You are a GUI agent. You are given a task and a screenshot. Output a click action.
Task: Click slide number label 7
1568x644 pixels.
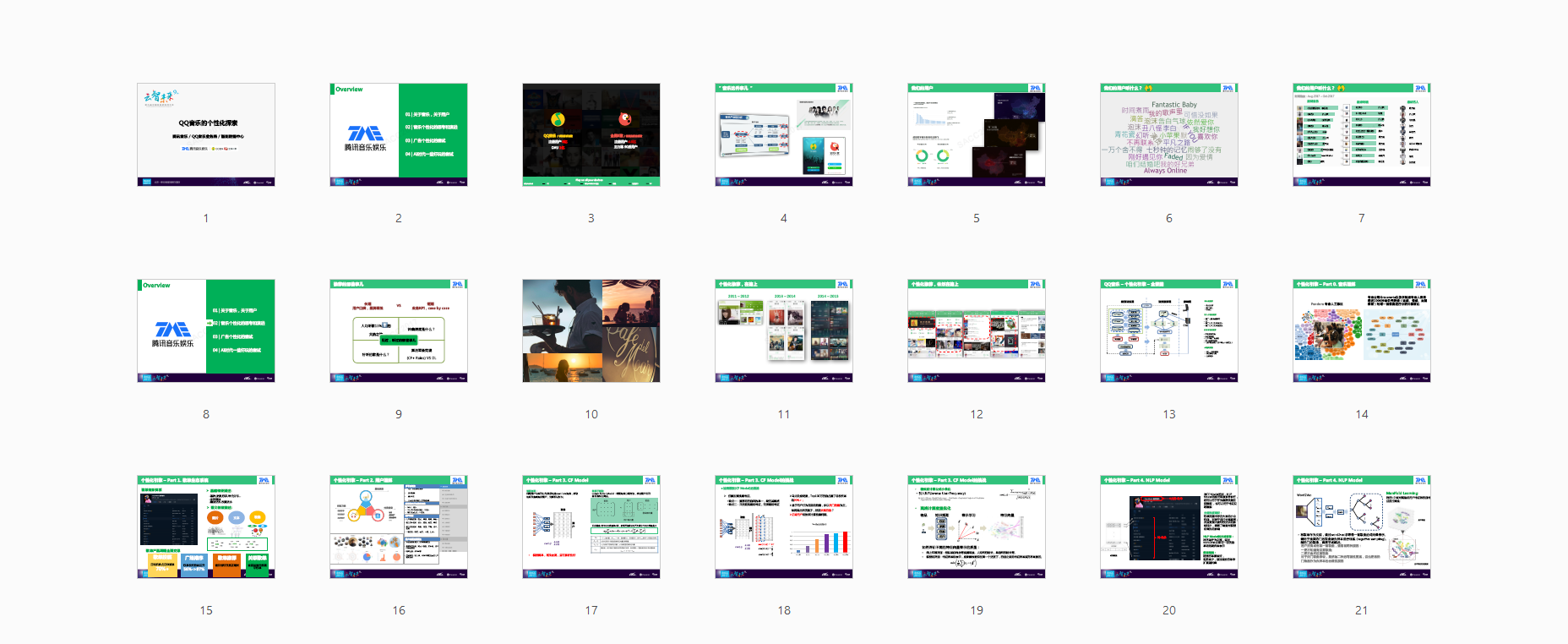(1362, 218)
